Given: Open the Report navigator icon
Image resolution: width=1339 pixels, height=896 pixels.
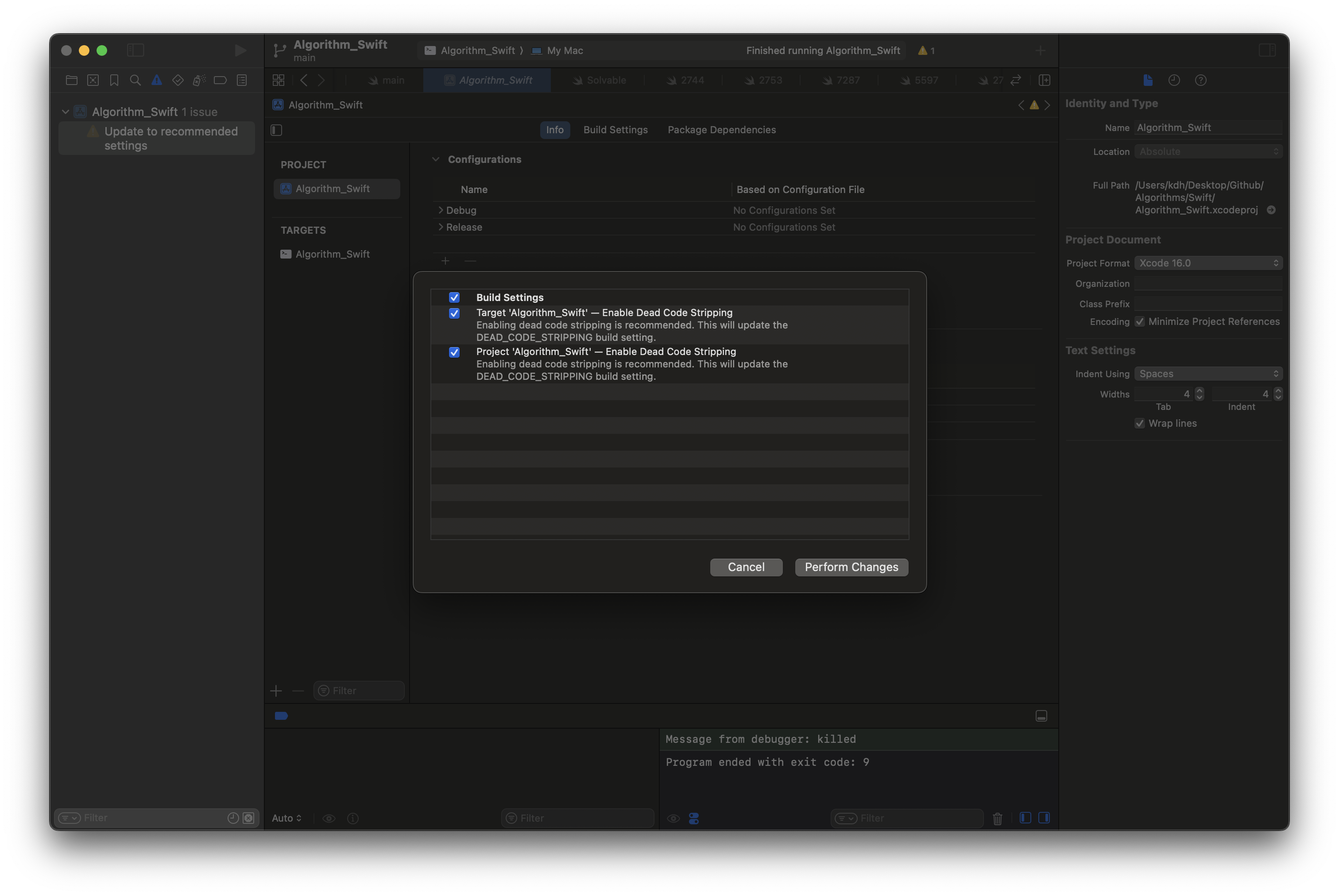Looking at the screenshot, I should (x=242, y=81).
